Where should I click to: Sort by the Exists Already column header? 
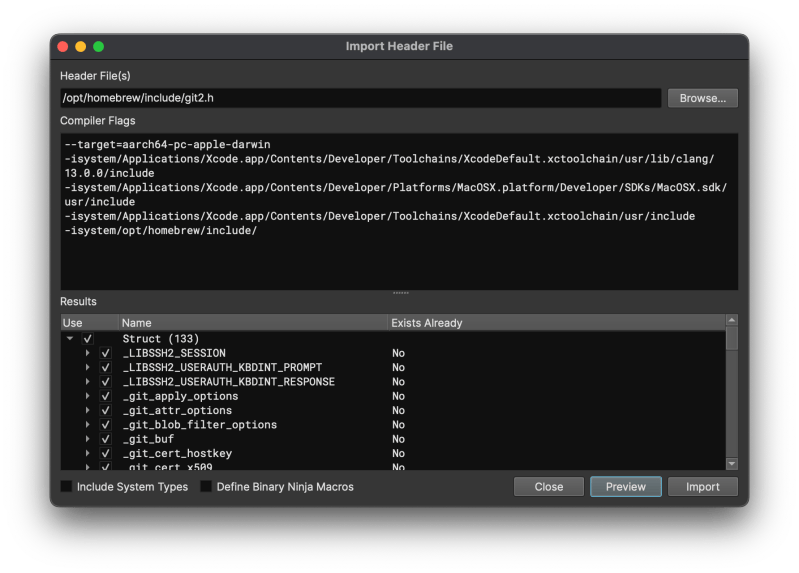click(x=556, y=323)
